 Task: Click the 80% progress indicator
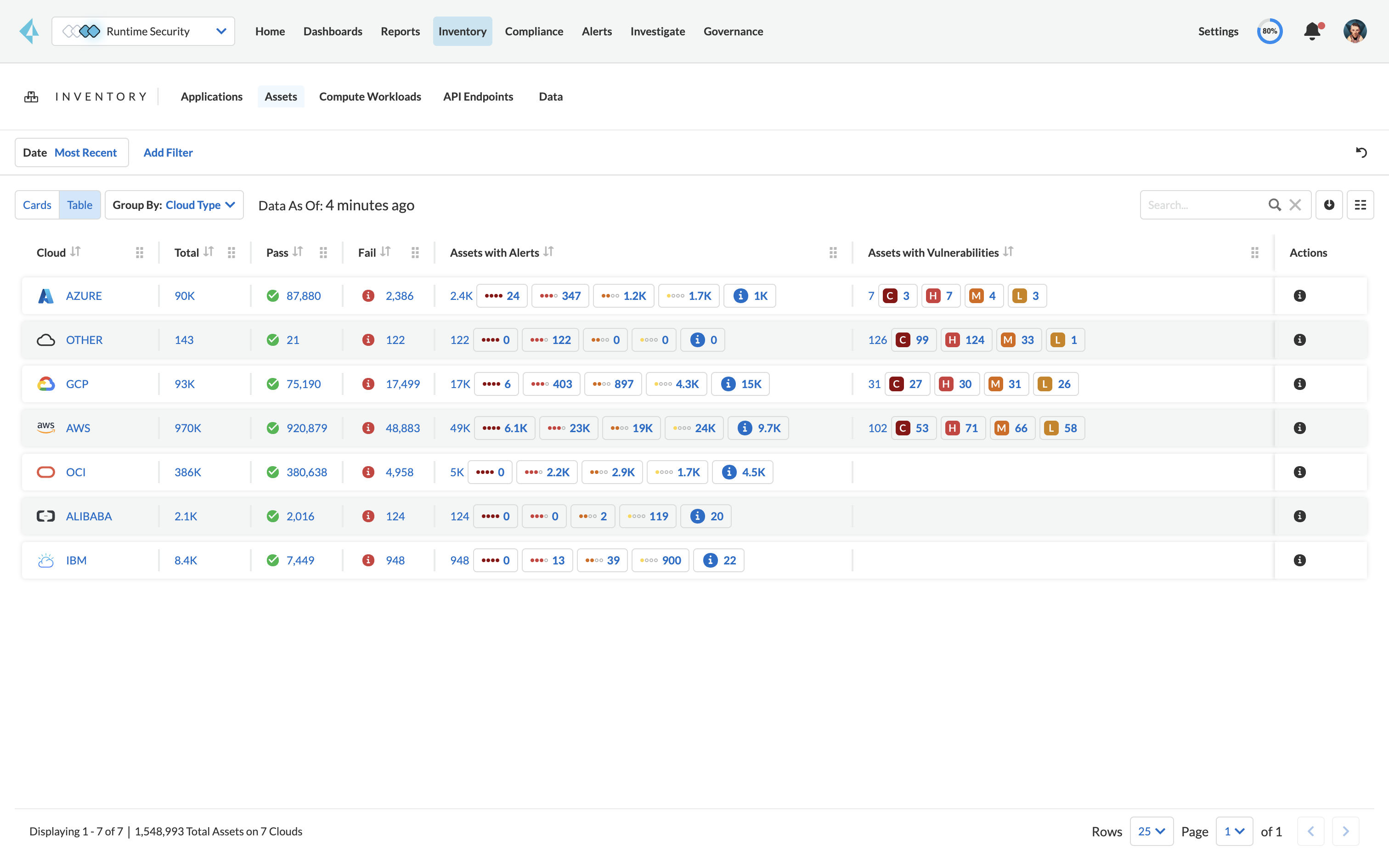coord(1269,31)
